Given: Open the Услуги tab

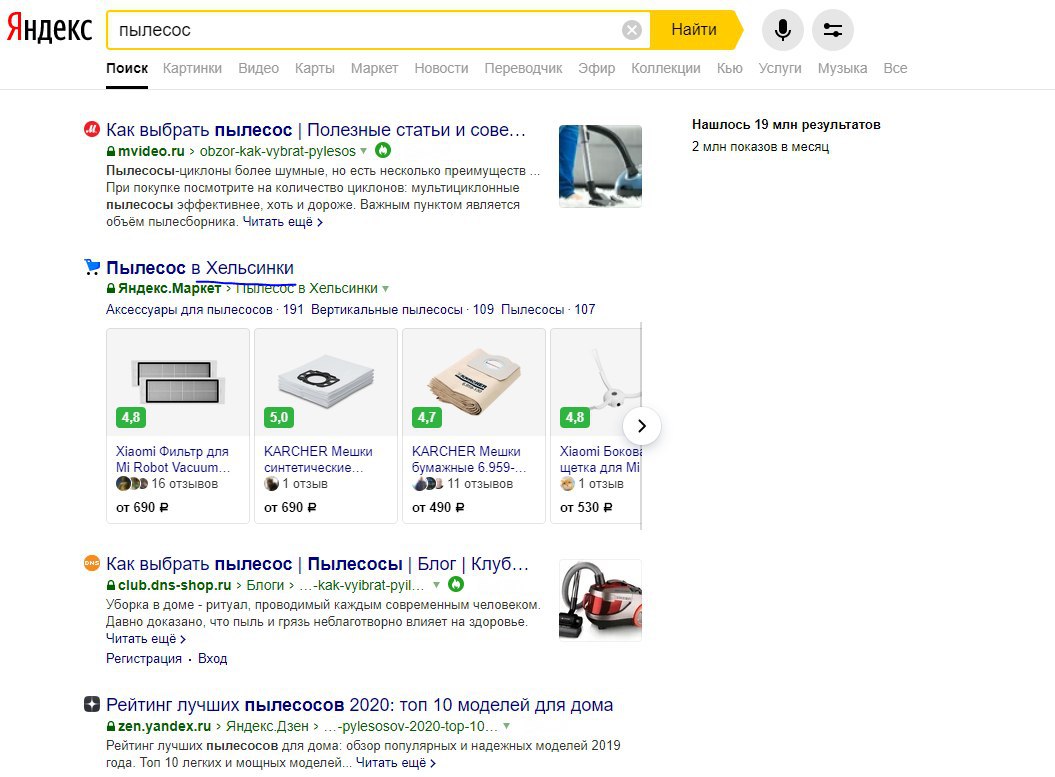Looking at the screenshot, I should tap(780, 68).
